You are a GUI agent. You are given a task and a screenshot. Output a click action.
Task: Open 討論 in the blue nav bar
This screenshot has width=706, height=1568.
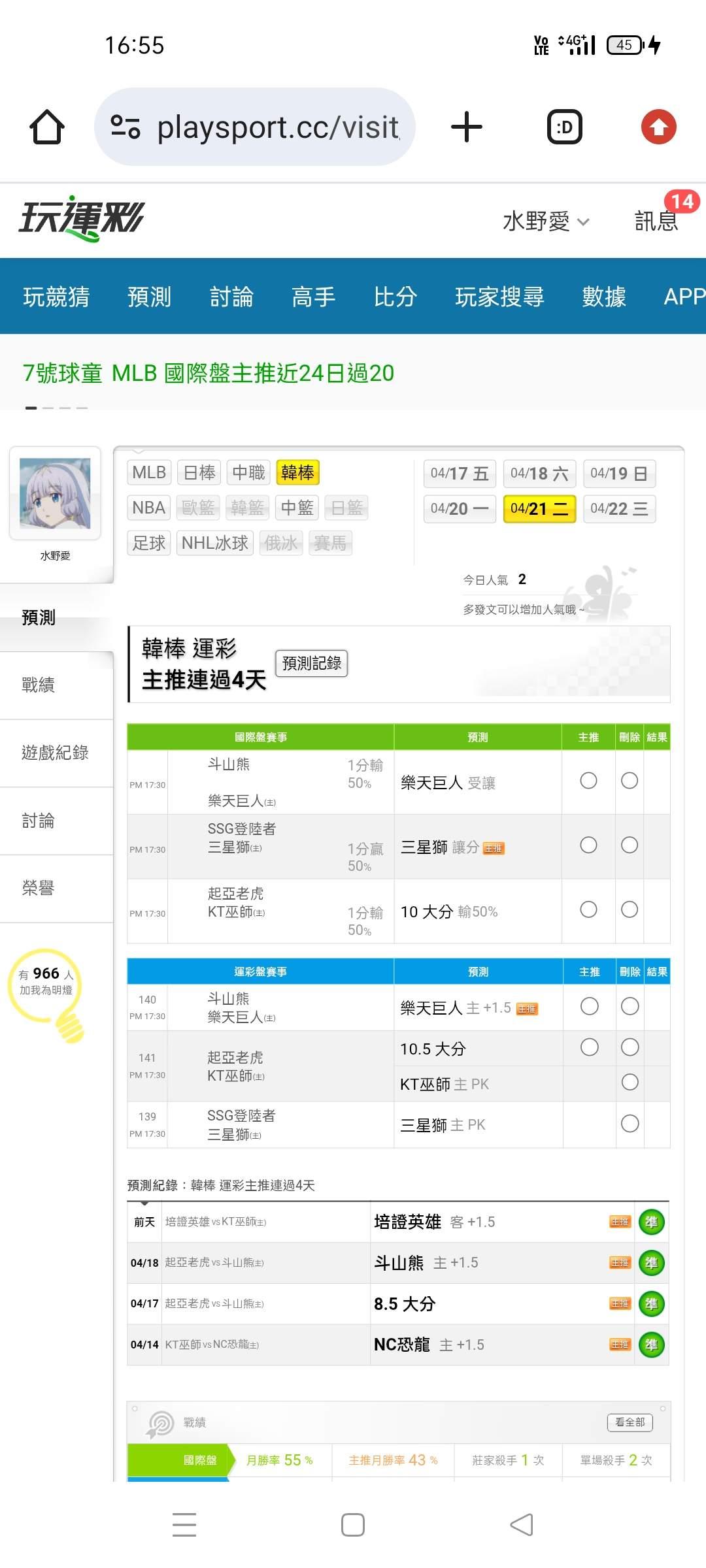[231, 297]
